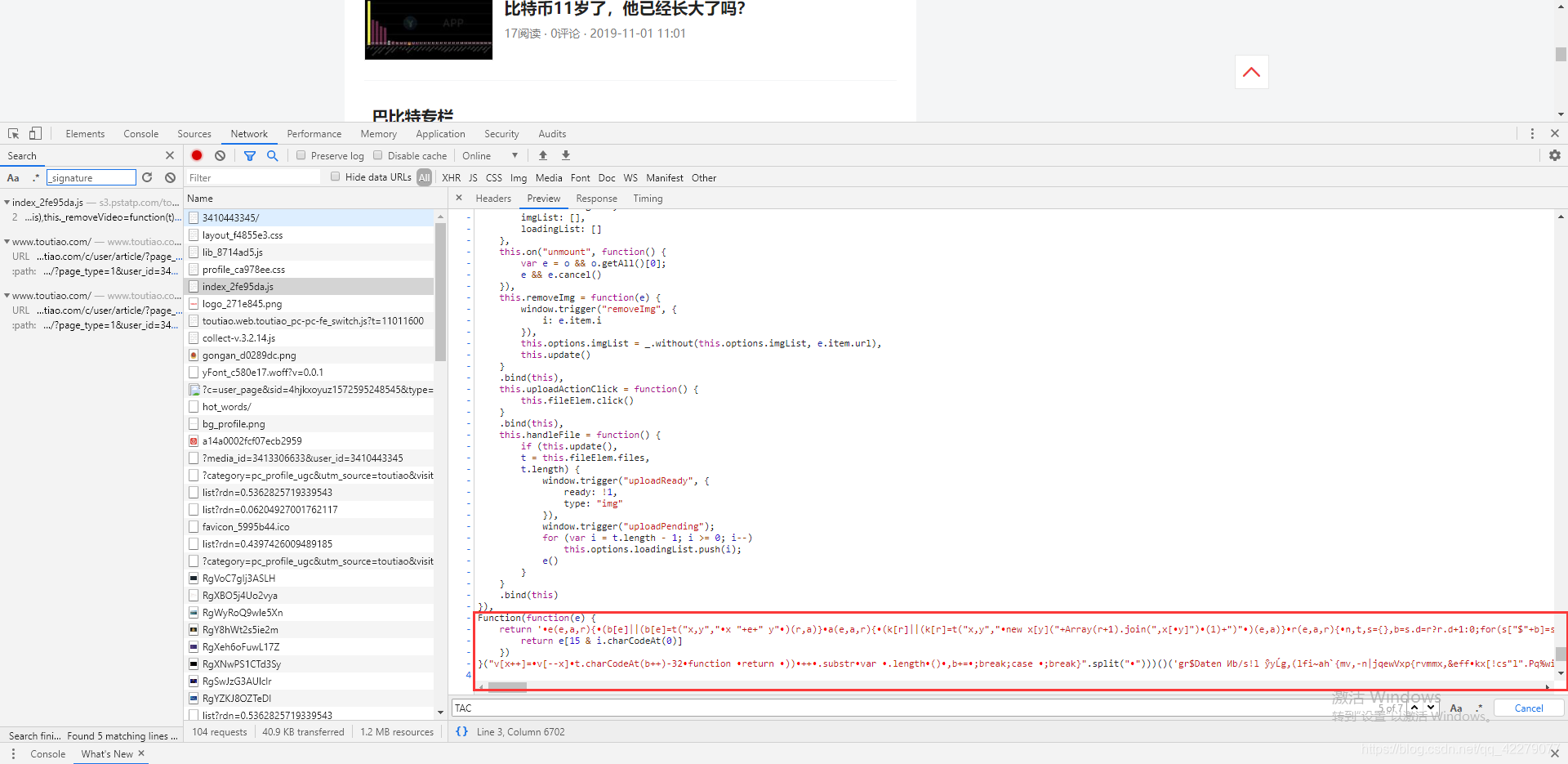
Task: Close the What's New drawer tab
Action: click(x=141, y=753)
